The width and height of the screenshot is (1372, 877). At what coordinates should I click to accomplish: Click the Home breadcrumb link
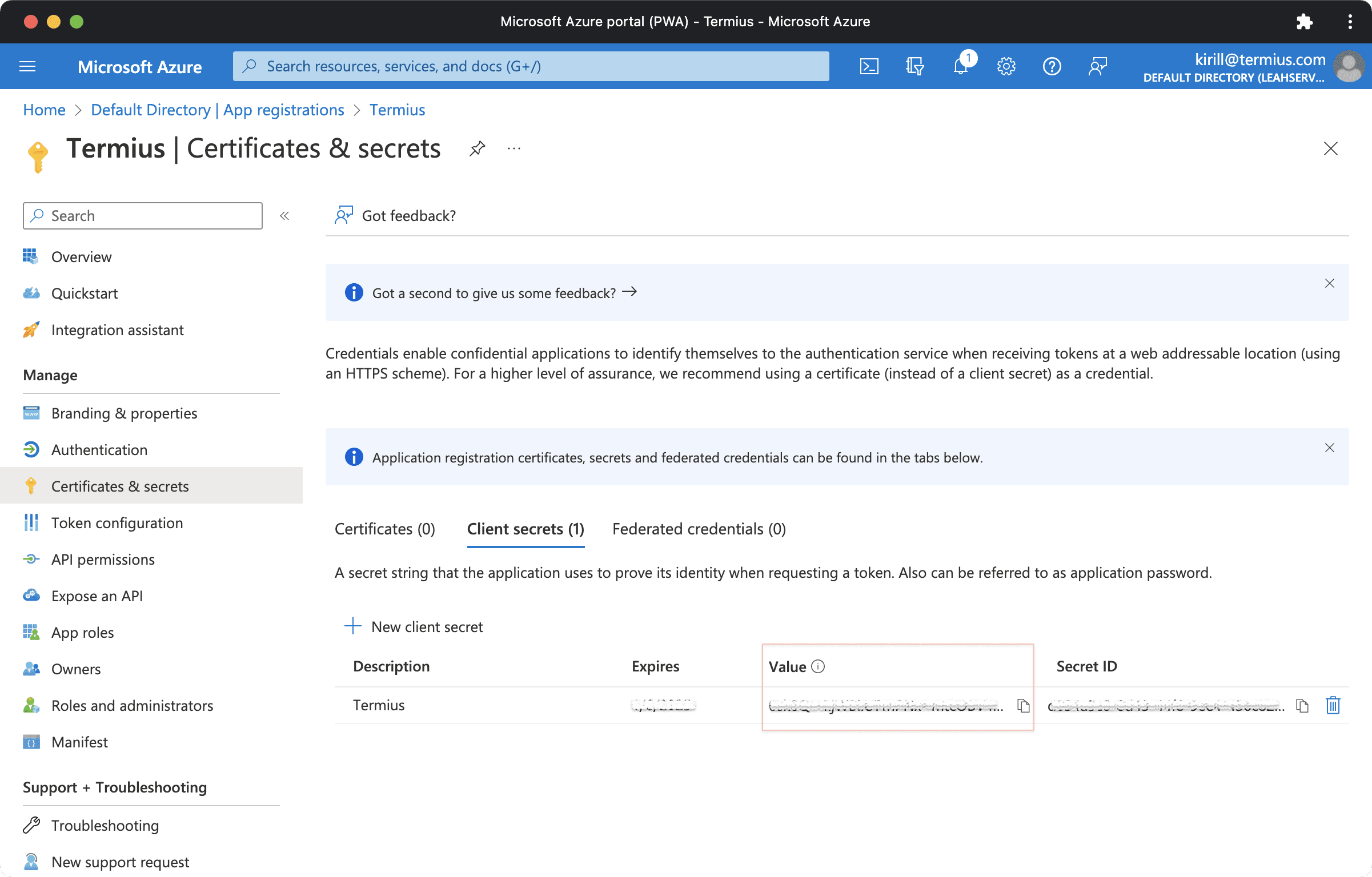pyautogui.click(x=44, y=110)
